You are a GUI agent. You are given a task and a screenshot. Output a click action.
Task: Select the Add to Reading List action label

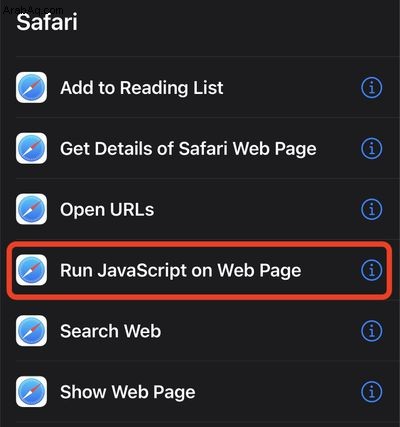click(142, 88)
